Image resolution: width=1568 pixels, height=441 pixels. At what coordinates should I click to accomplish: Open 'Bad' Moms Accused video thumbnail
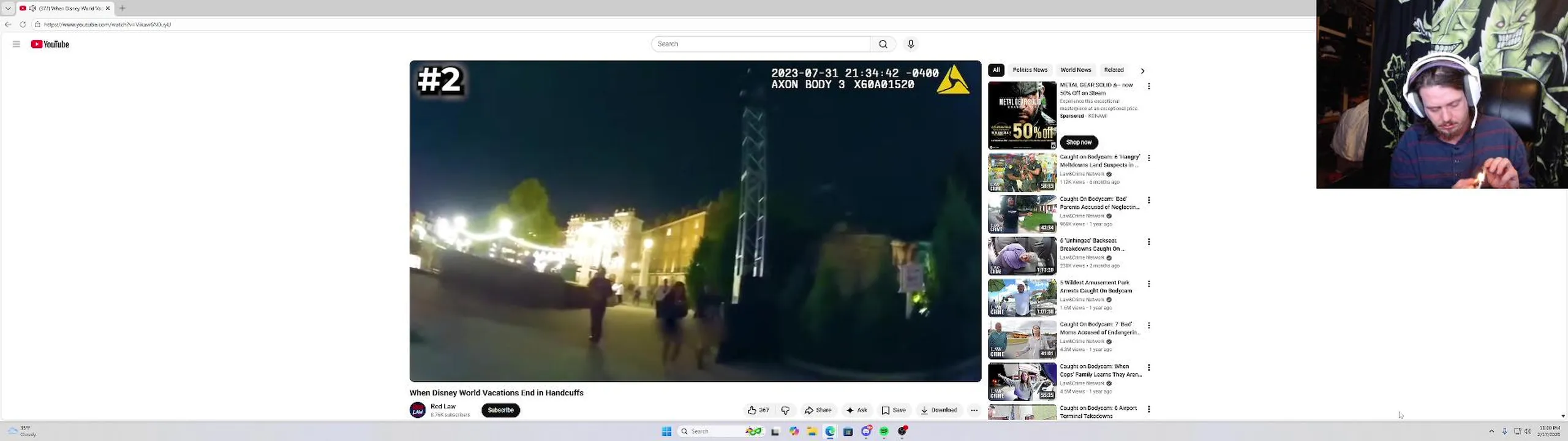(1022, 339)
